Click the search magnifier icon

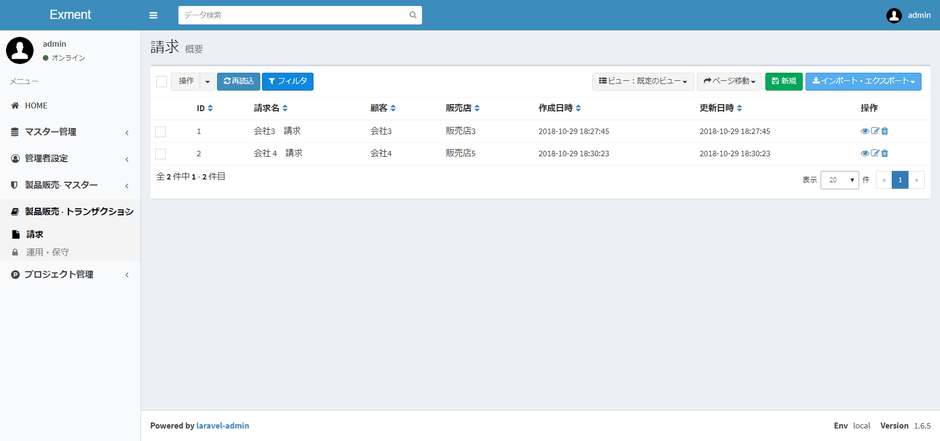click(413, 16)
